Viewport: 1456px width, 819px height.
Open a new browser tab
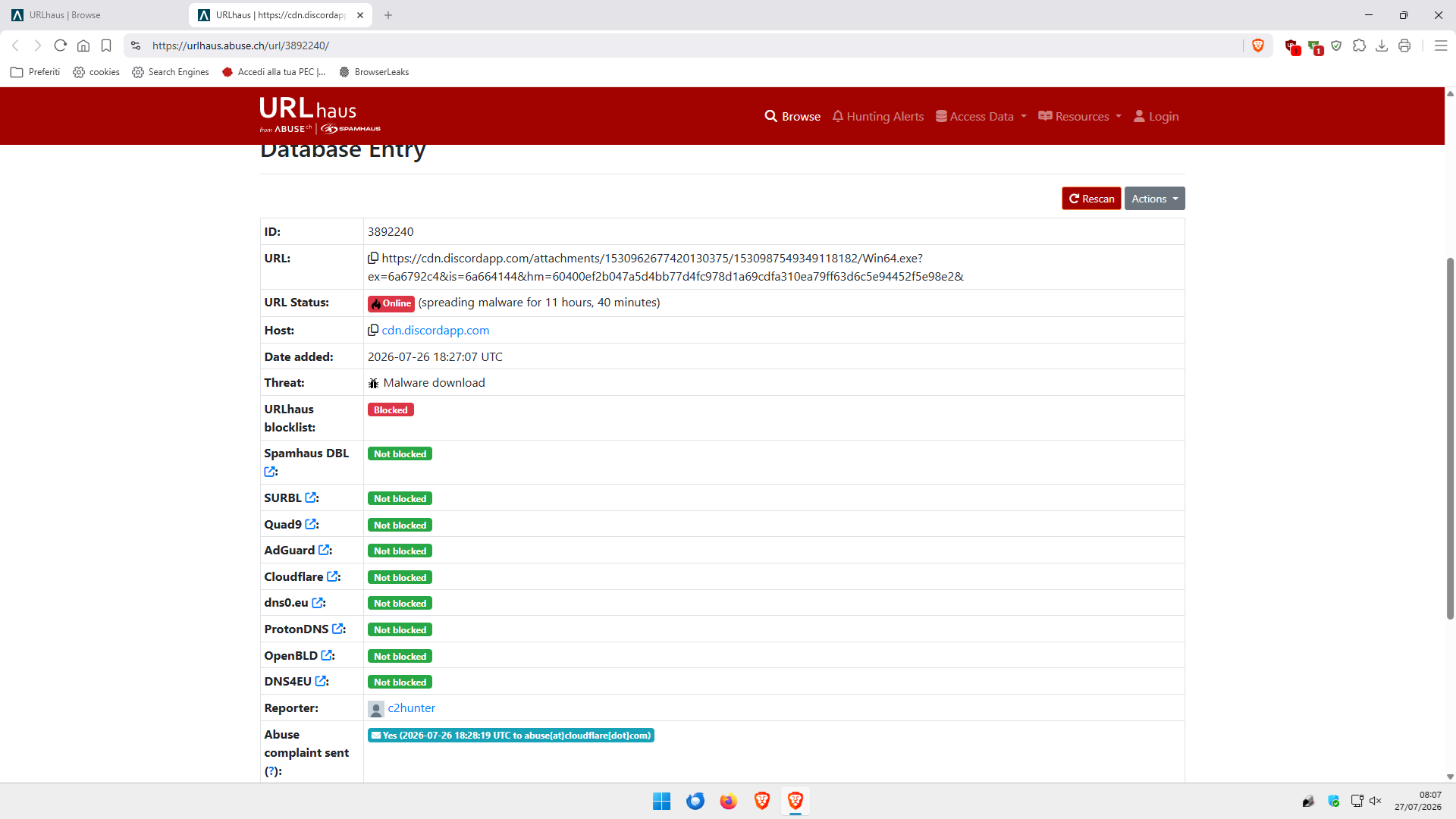point(388,15)
